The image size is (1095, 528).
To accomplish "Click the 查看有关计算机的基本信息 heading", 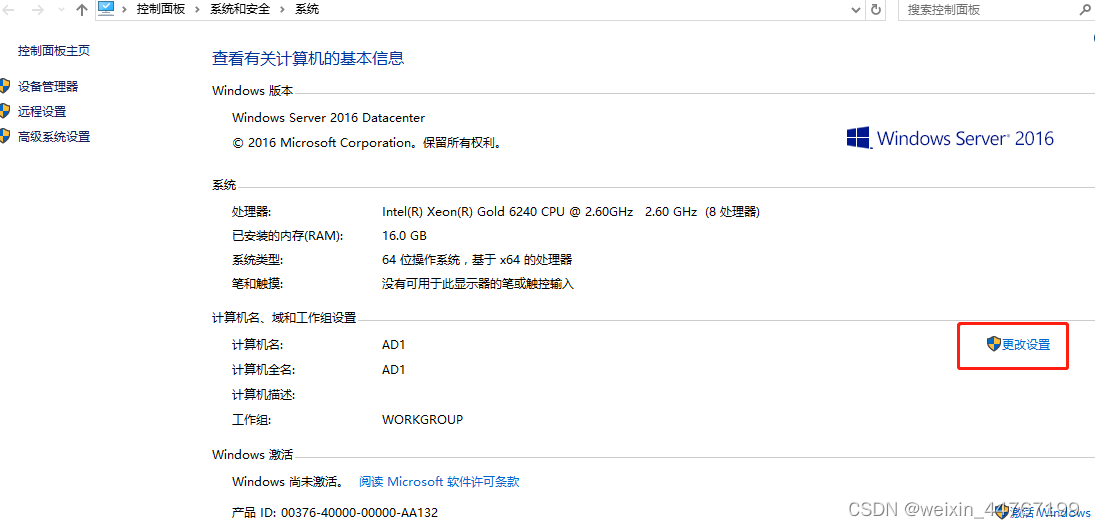I will pos(308,59).
